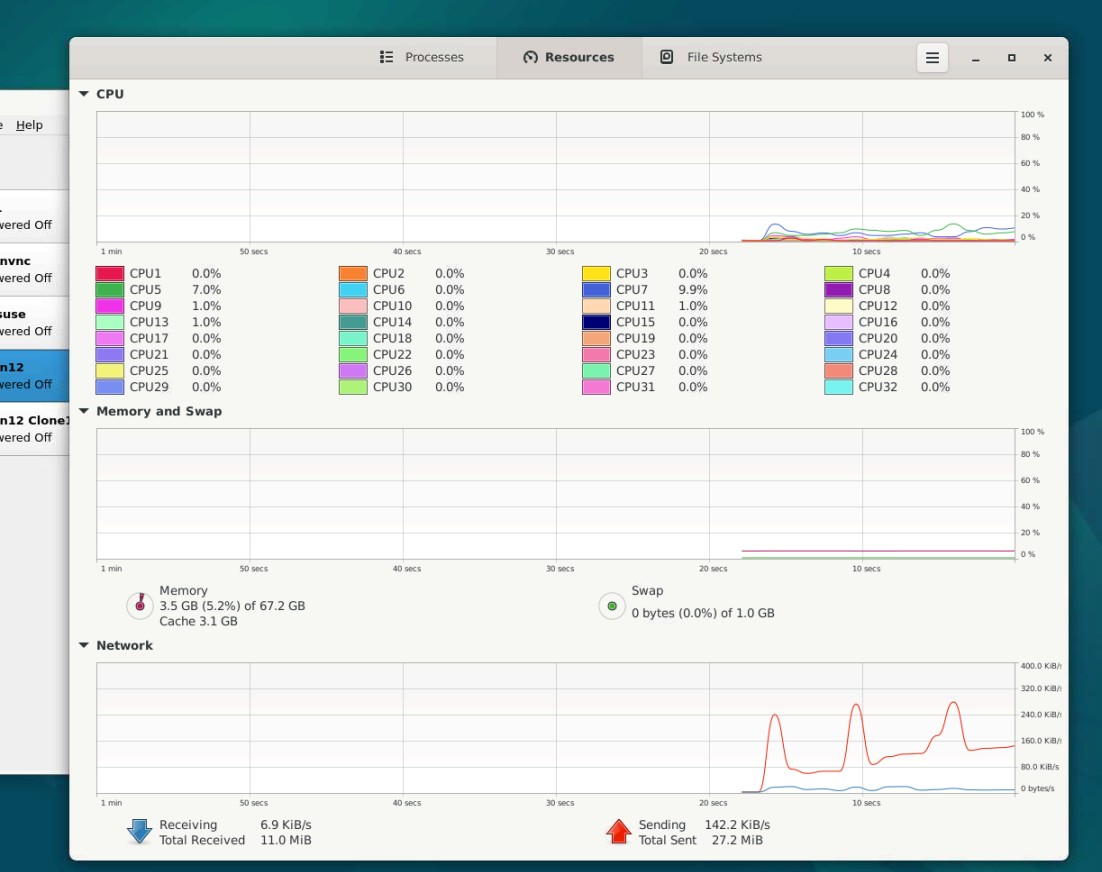The image size is (1102, 872).
Task: Click the CPU15 dark blue swatch
Action: [x=596, y=322]
